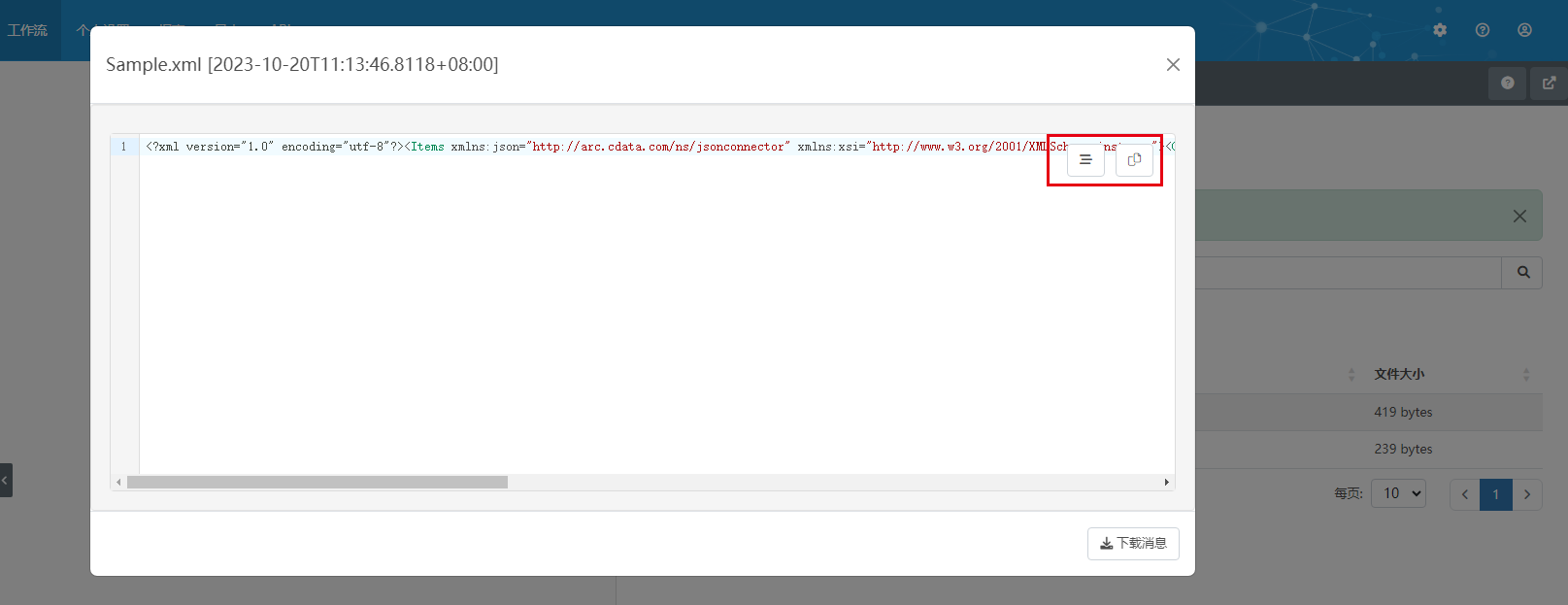Open settings via the gear icon
This screenshot has width=1568, height=605.
pos(1440,30)
